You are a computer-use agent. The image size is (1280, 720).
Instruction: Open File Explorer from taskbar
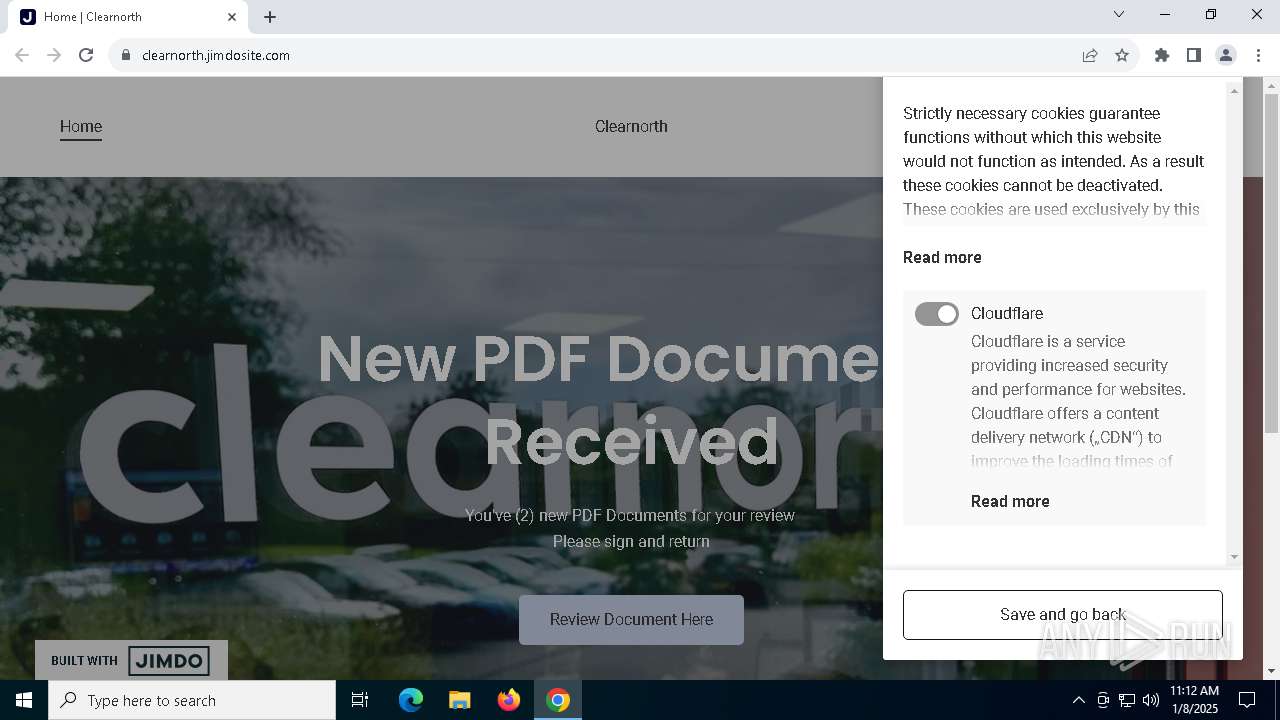pyautogui.click(x=459, y=700)
